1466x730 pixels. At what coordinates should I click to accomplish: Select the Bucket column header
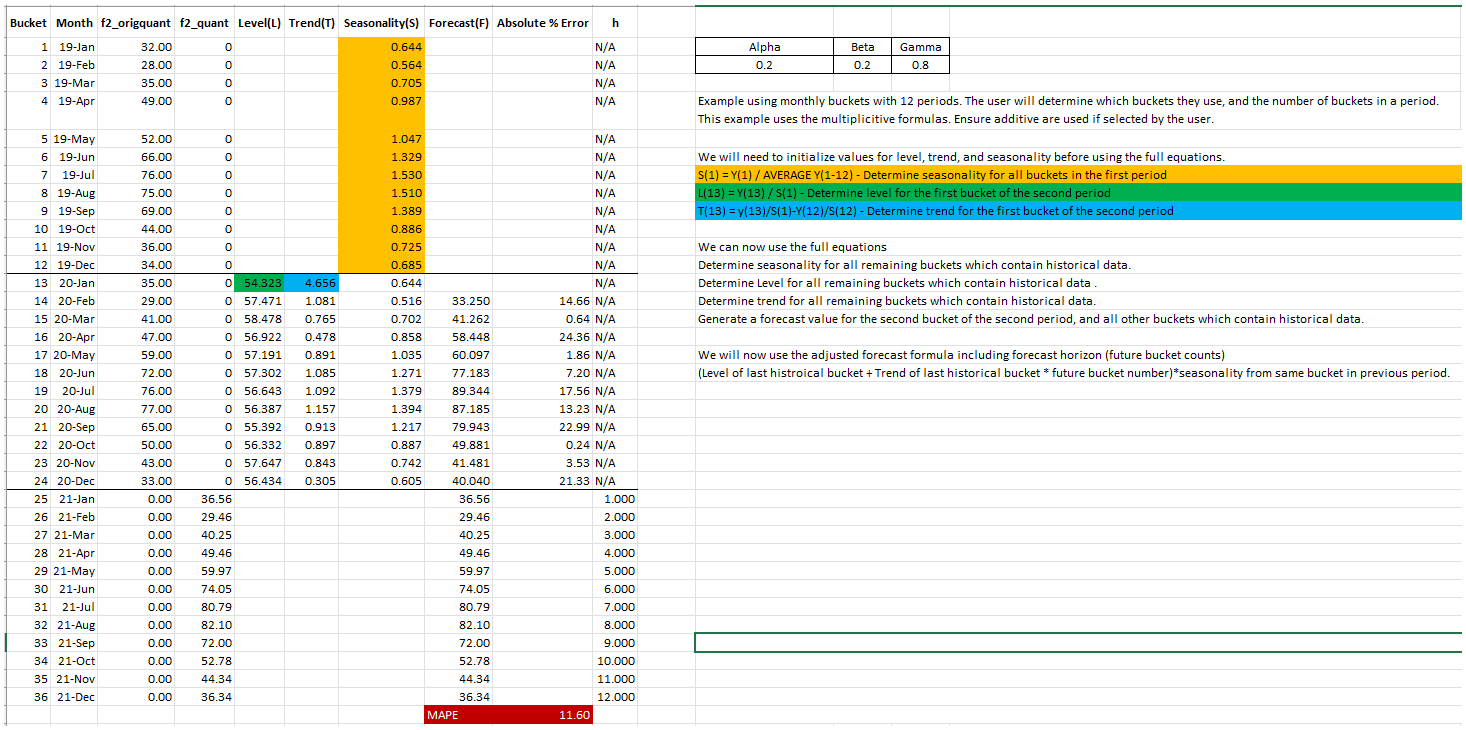pyautogui.click(x=28, y=23)
